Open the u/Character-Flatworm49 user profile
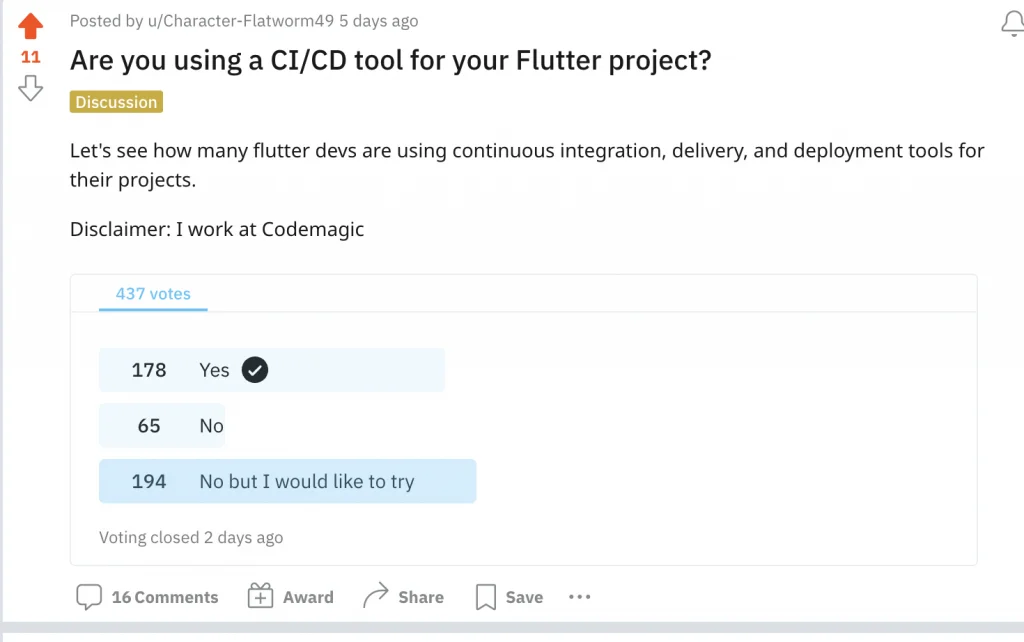Viewport: 1024px width, 642px height. tap(234, 21)
